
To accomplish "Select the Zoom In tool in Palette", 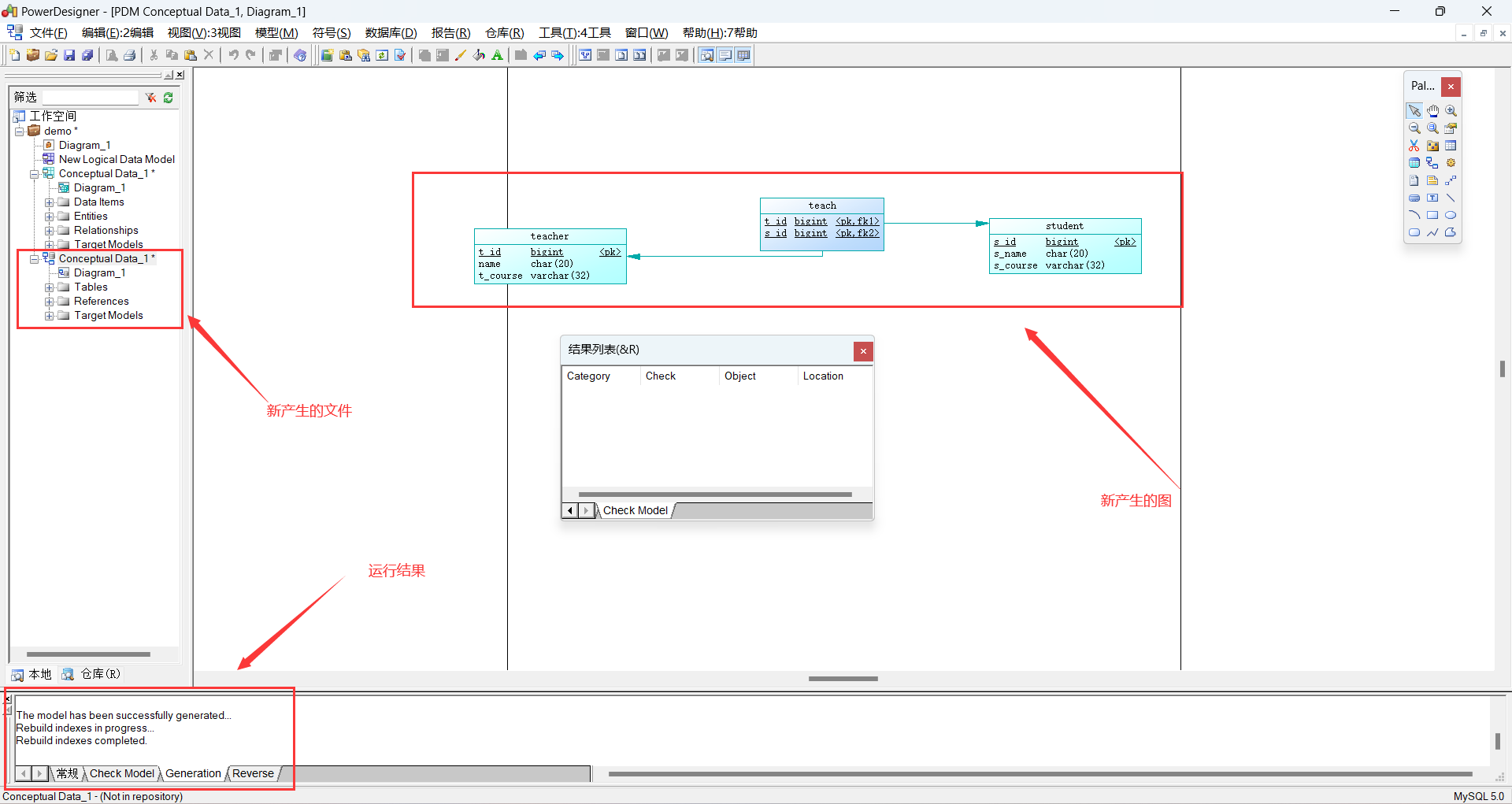I will click(x=1451, y=111).
